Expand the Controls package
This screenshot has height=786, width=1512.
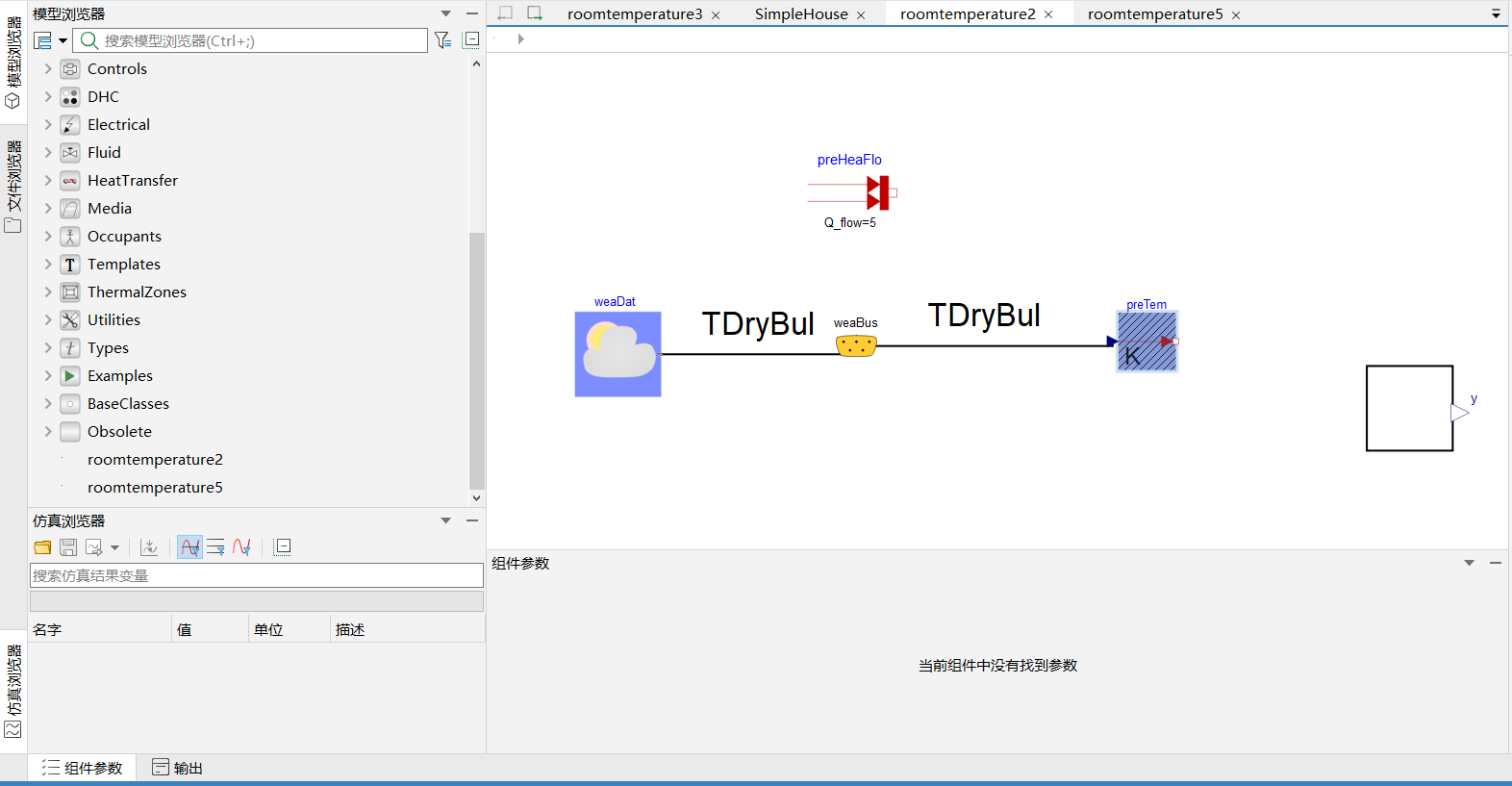click(x=48, y=69)
